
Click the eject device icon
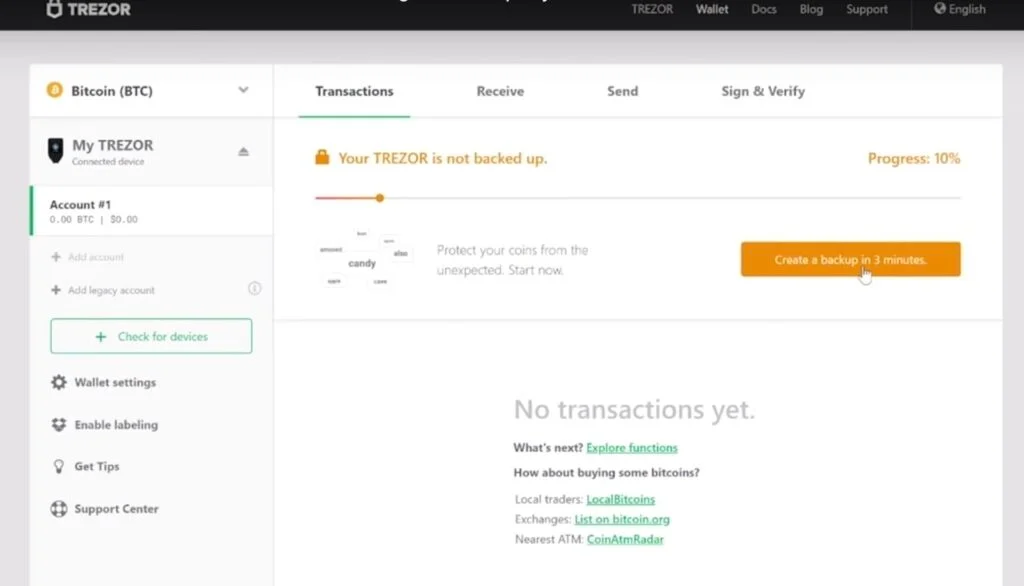click(x=243, y=152)
